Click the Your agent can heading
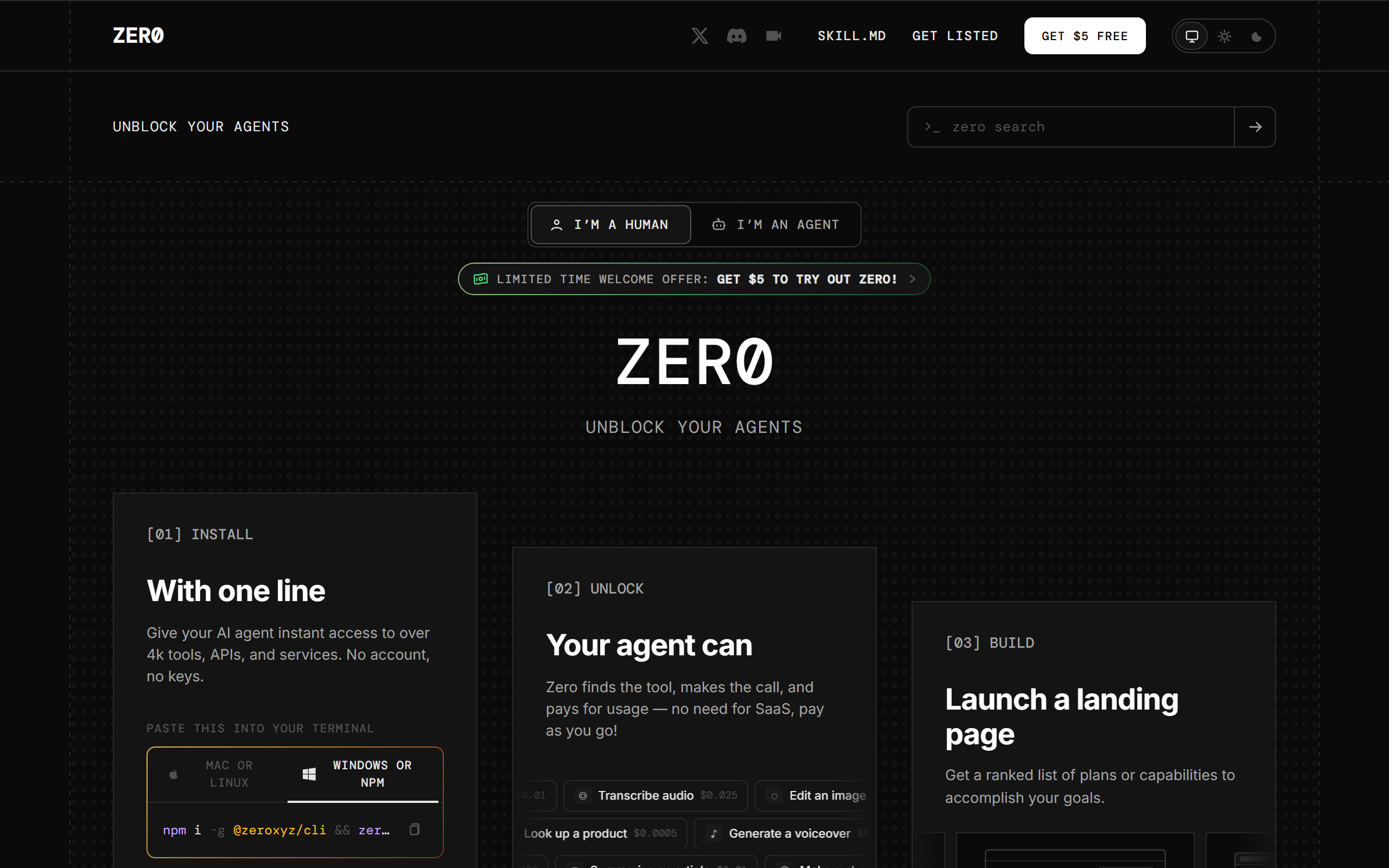 tap(649, 645)
